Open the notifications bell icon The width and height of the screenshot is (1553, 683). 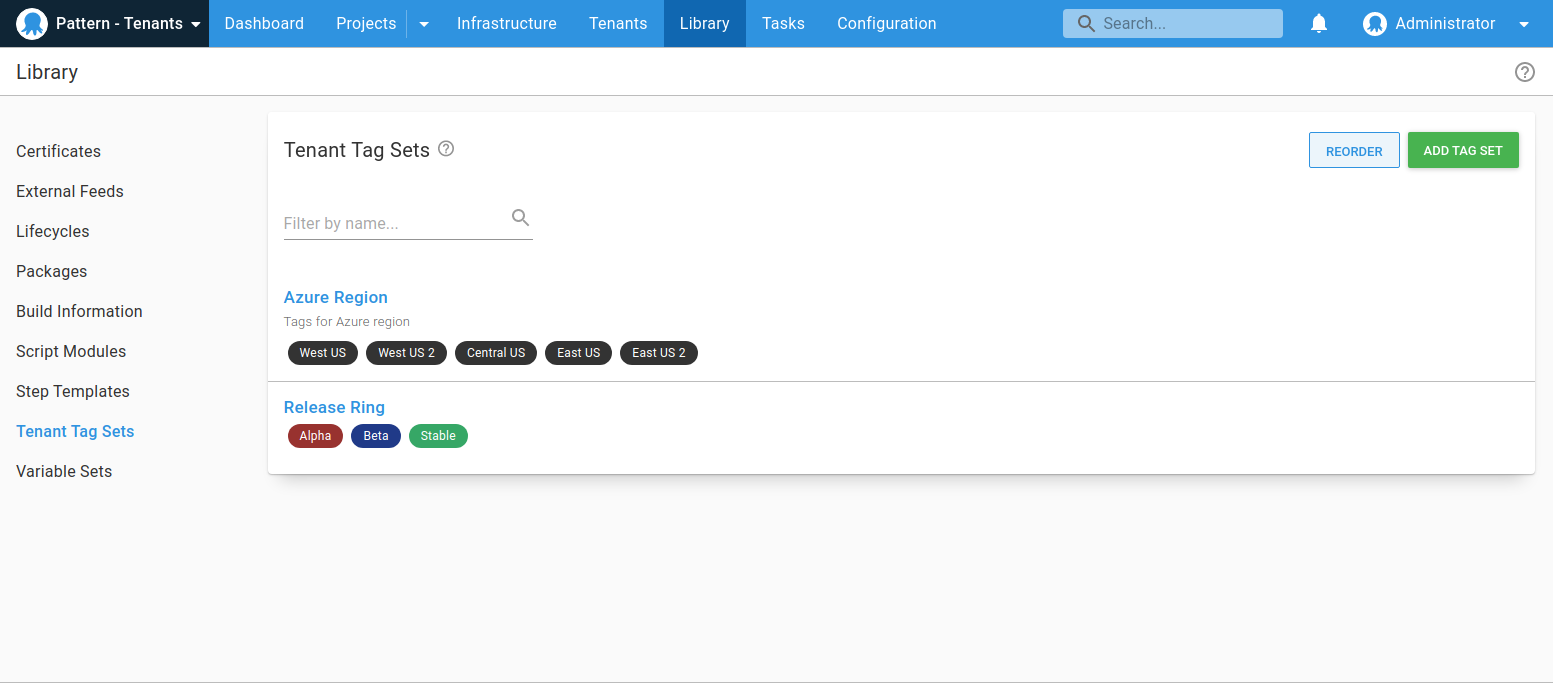click(1319, 24)
